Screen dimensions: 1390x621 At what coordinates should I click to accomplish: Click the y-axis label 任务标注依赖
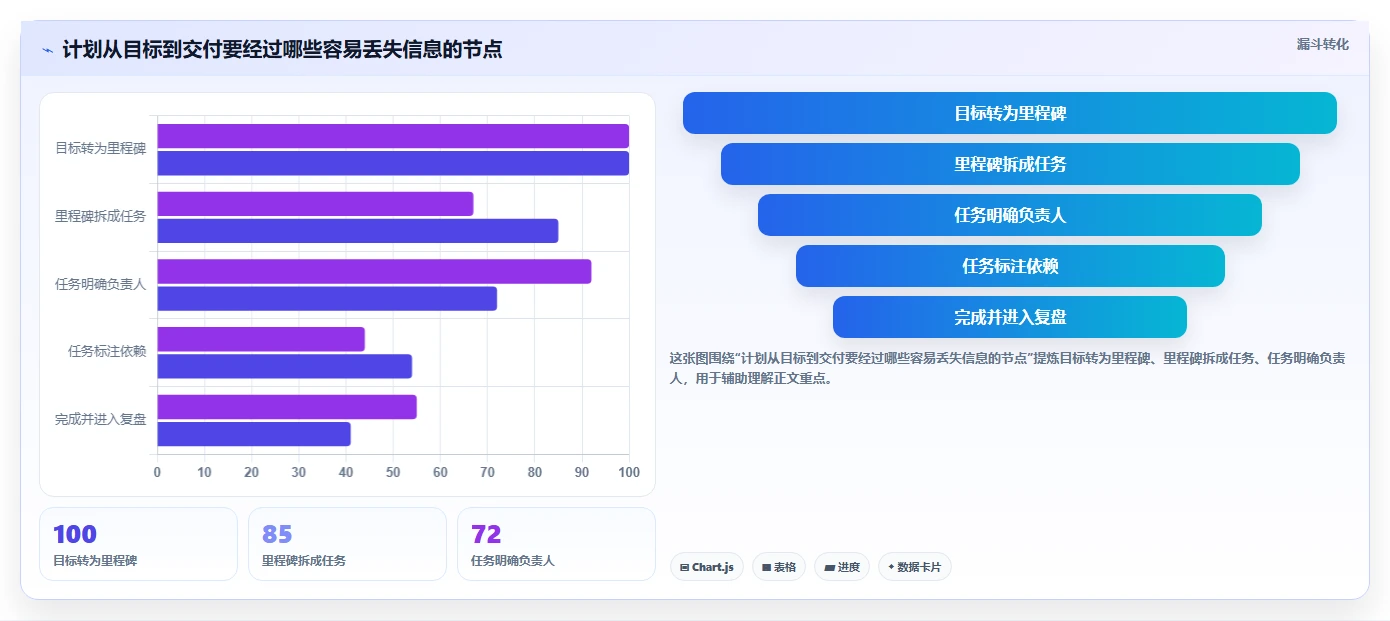tap(107, 352)
